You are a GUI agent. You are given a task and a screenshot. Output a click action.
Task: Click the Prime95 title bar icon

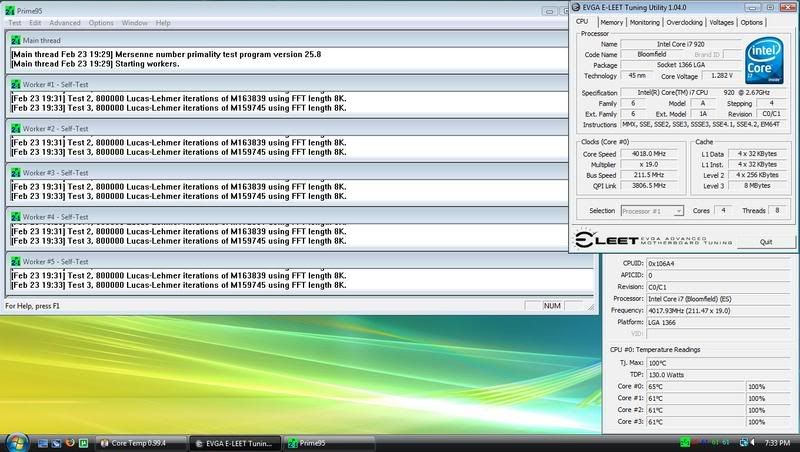[x=9, y=11]
